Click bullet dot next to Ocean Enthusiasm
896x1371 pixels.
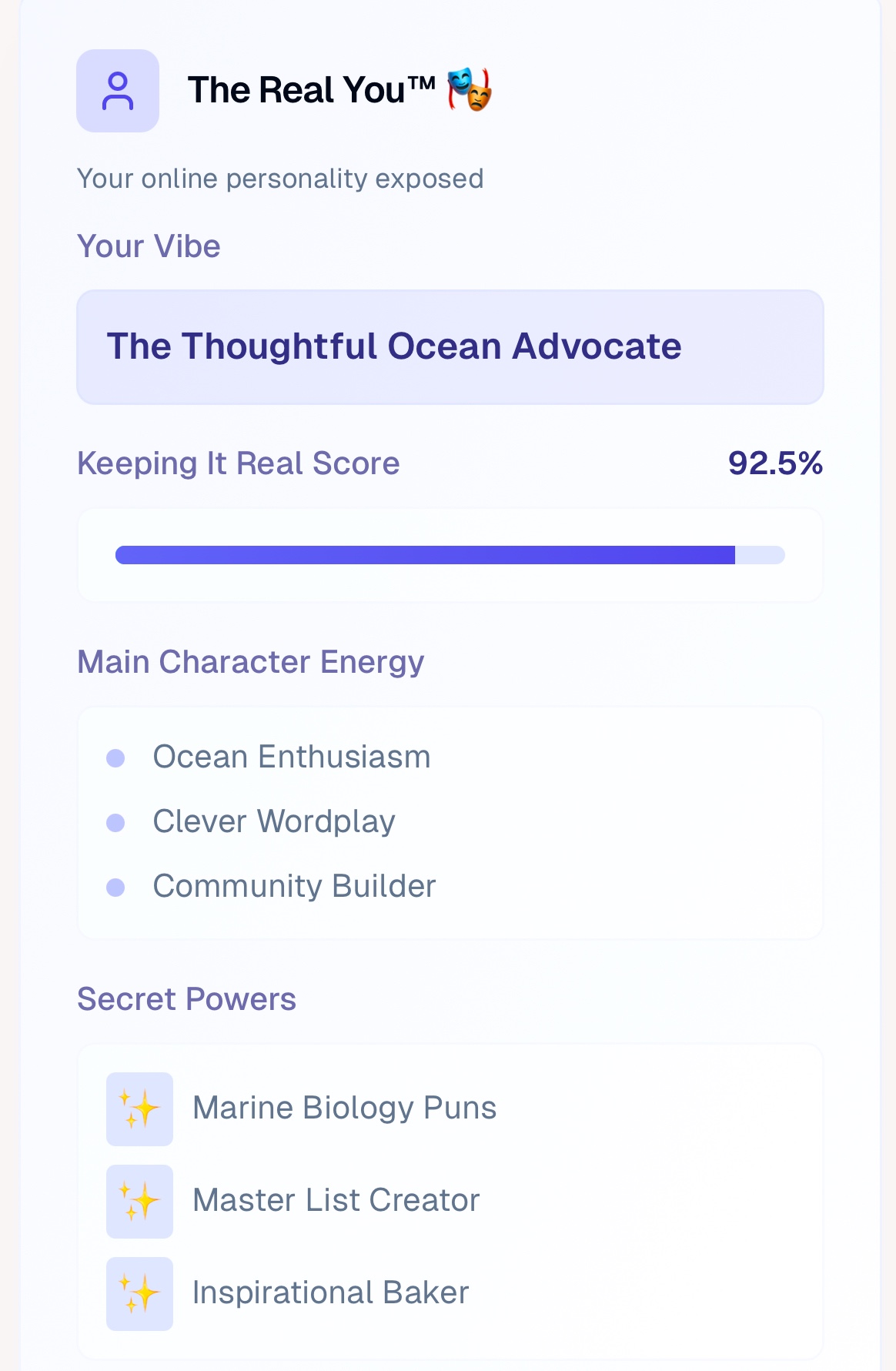coord(115,758)
